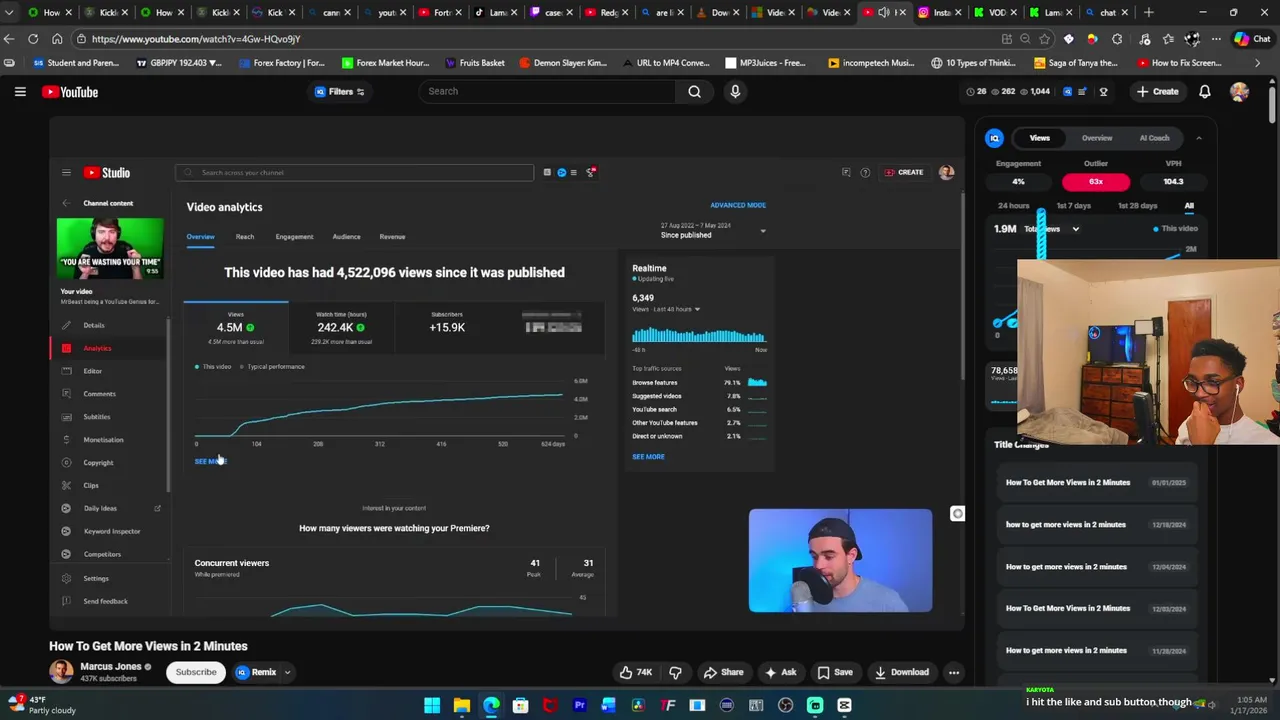Expand the bookmarks overflow chevron
Screen dimensions: 1280x720
[x=1259, y=63]
